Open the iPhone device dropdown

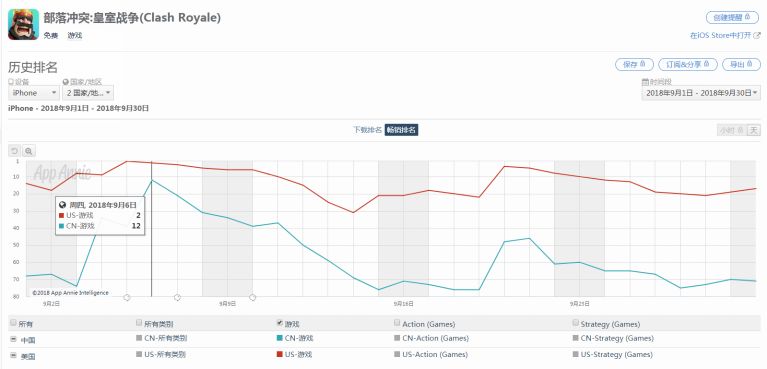pos(34,93)
